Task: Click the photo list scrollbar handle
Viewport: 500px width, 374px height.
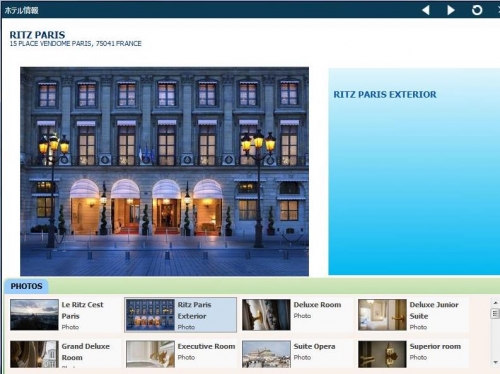Action: [495, 314]
